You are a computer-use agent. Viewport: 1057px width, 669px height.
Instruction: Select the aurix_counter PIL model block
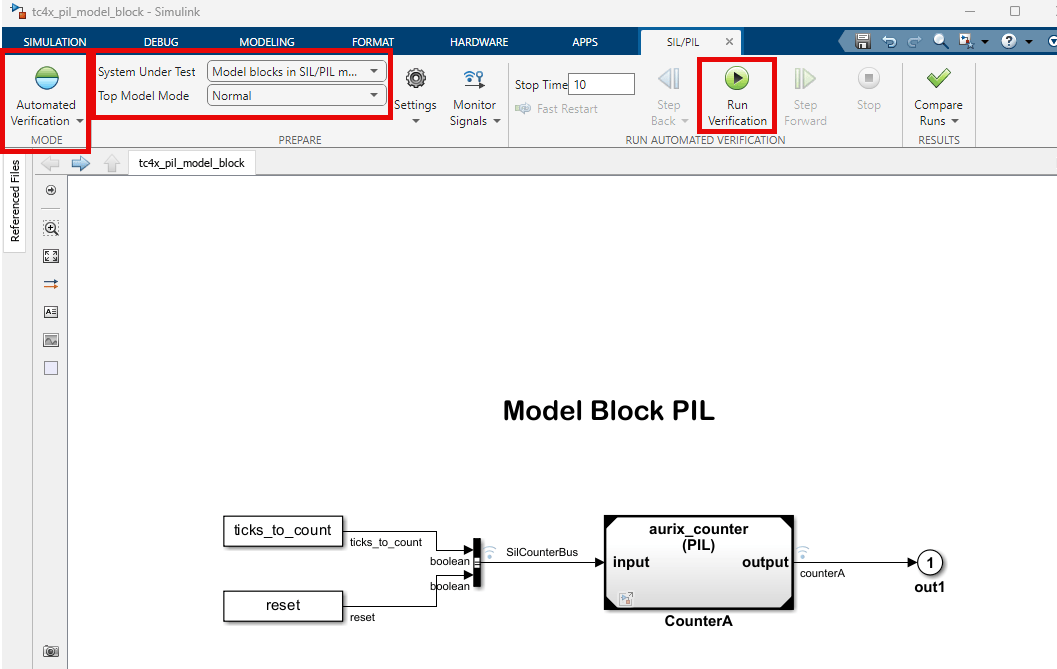698,562
